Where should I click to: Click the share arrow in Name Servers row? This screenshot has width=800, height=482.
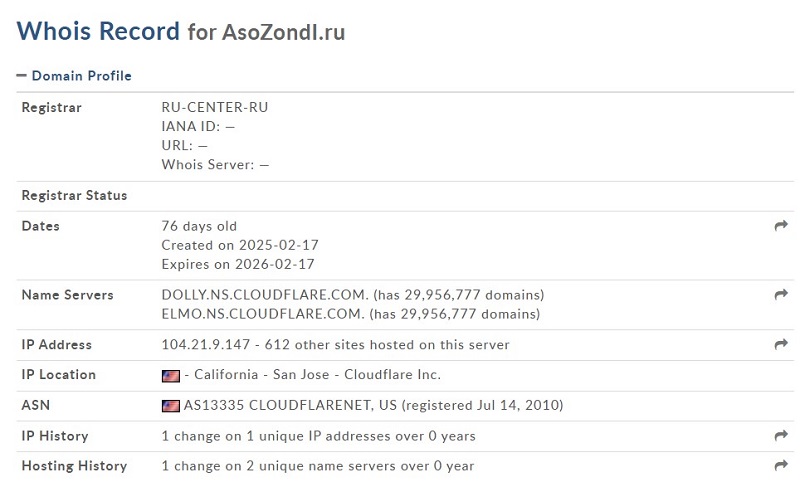coord(781,294)
